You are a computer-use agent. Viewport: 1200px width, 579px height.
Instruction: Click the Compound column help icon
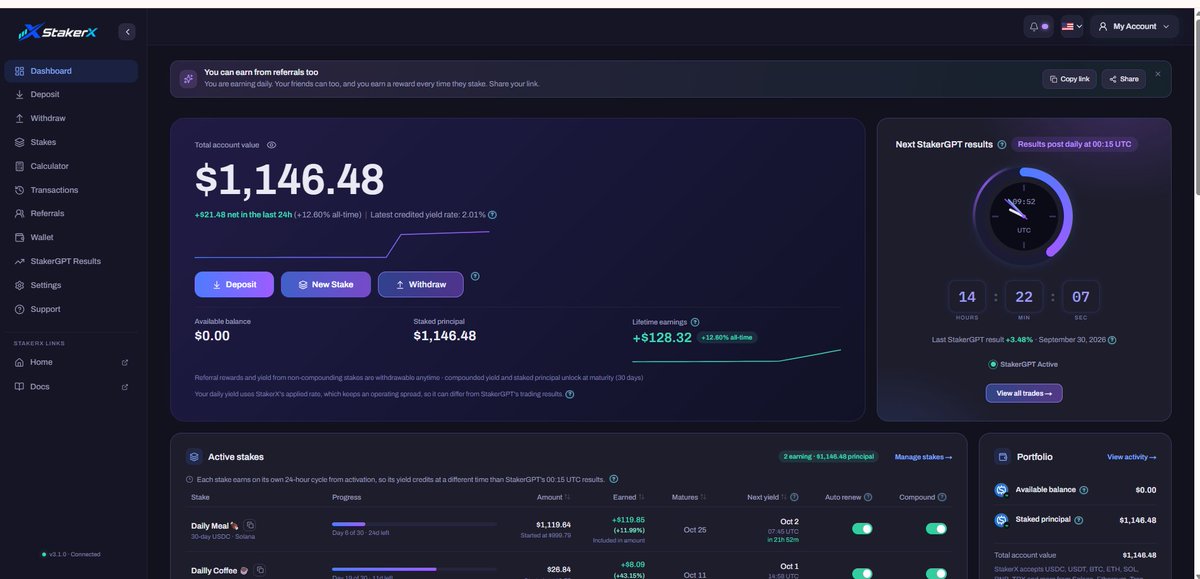(943, 497)
